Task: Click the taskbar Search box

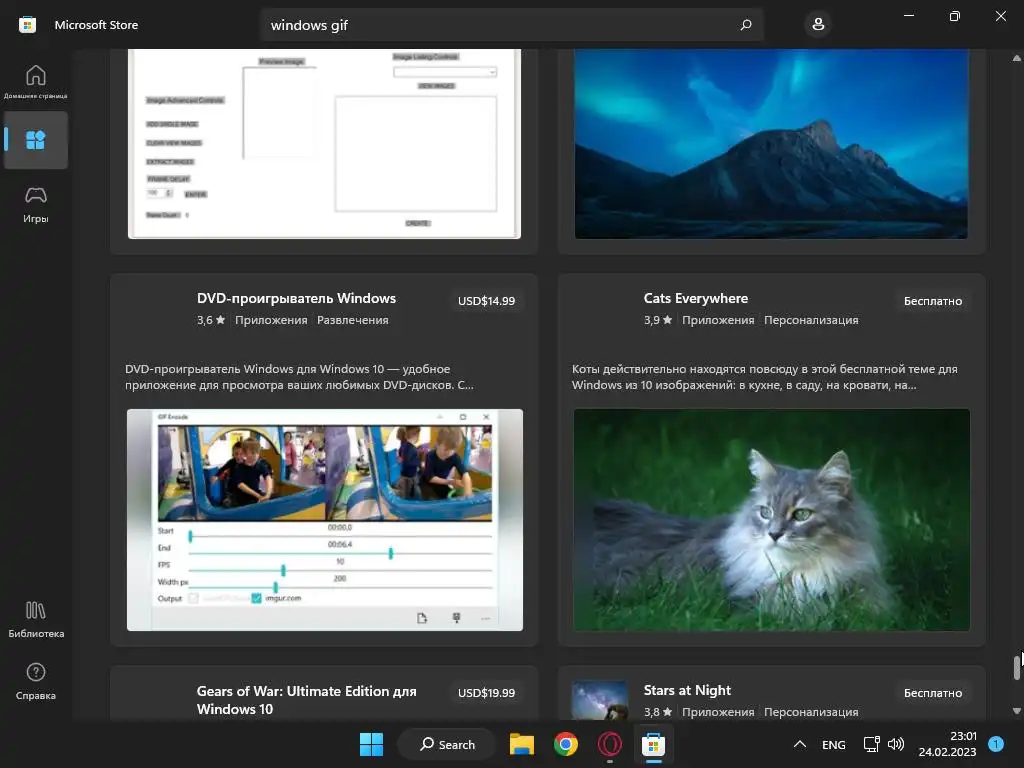Action: pyautogui.click(x=447, y=744)
